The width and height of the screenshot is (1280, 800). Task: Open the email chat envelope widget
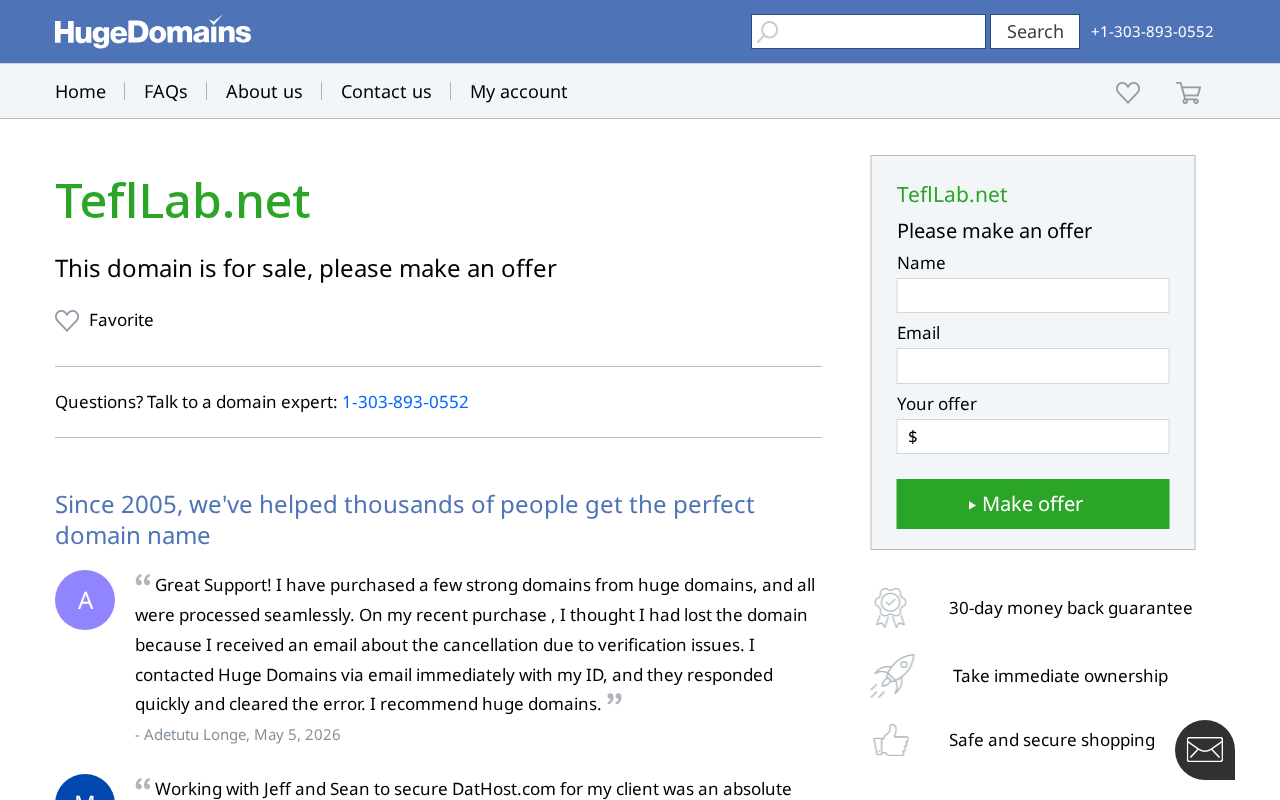[x=1205, y=750]
